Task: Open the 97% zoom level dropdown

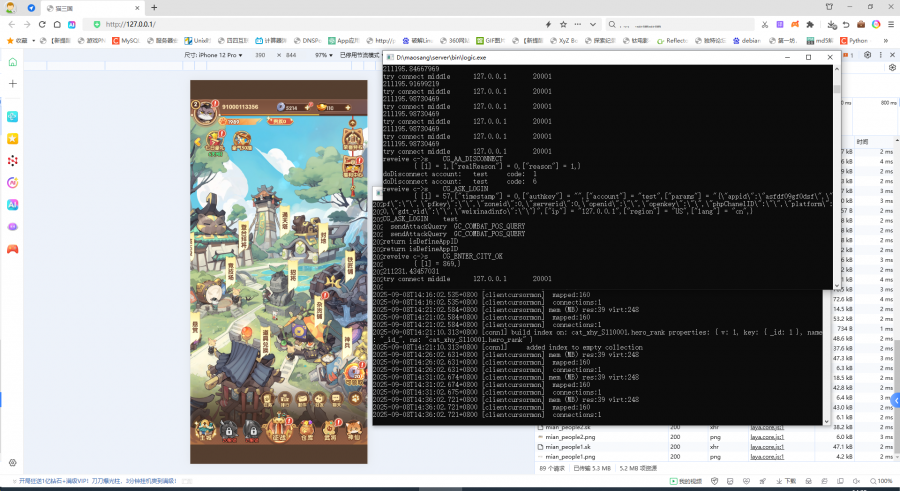Action: 324,55
